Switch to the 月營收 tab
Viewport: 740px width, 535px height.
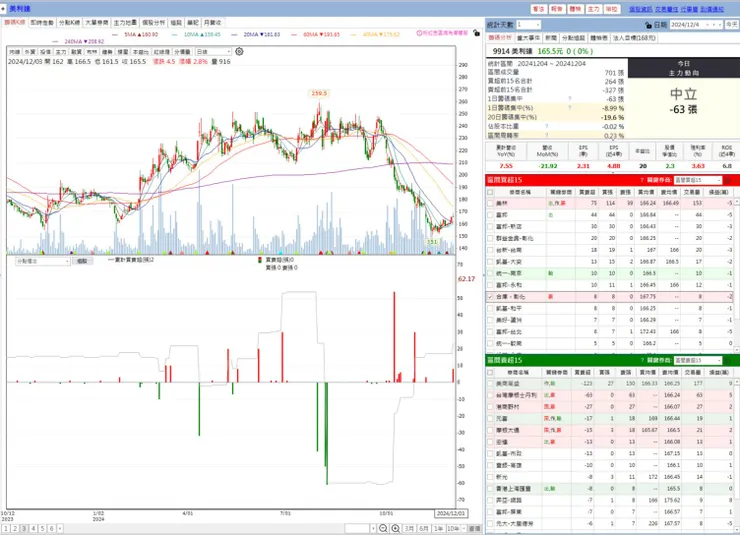(x=212, y=23)
